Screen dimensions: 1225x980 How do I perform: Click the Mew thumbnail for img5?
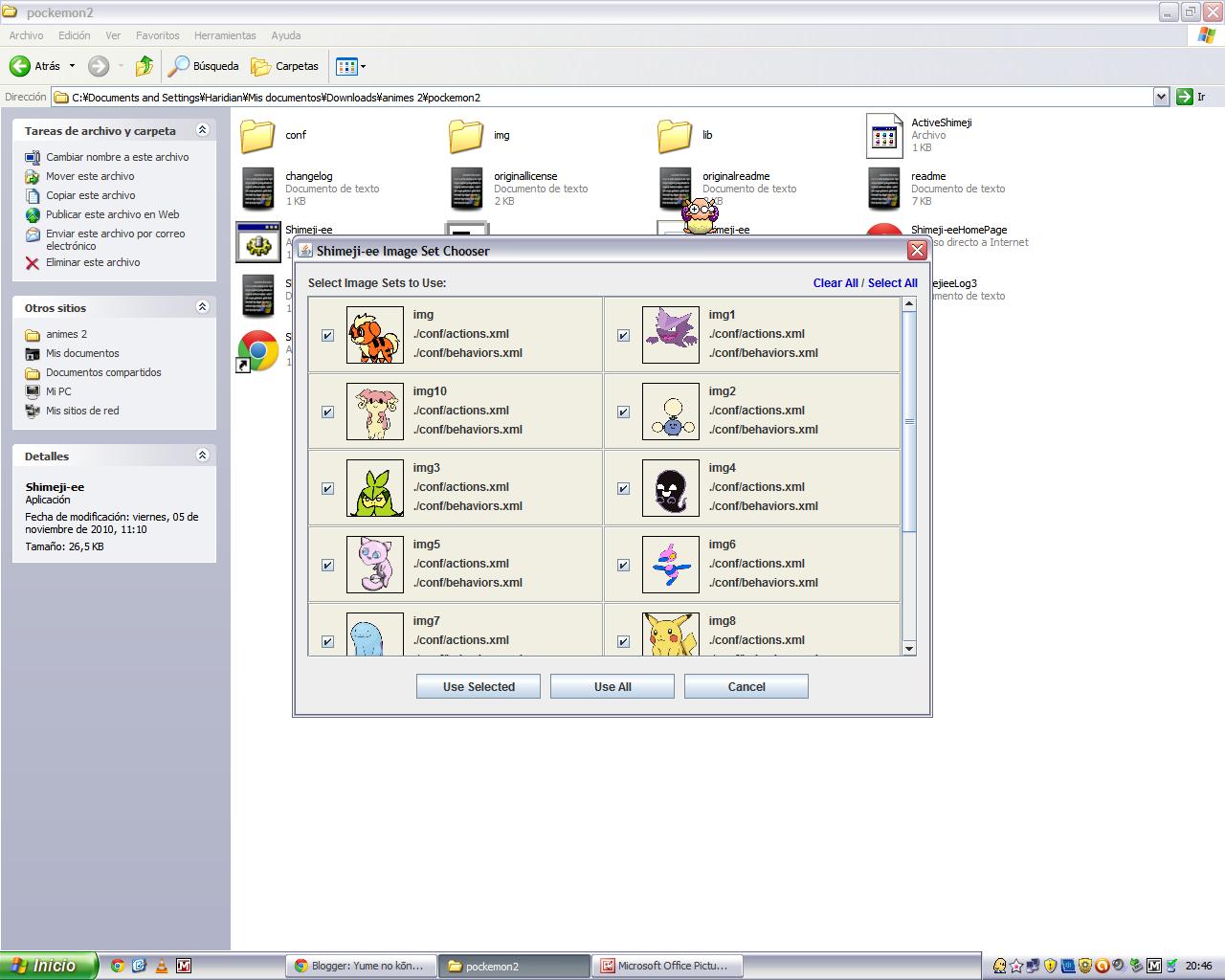point(375,565)
